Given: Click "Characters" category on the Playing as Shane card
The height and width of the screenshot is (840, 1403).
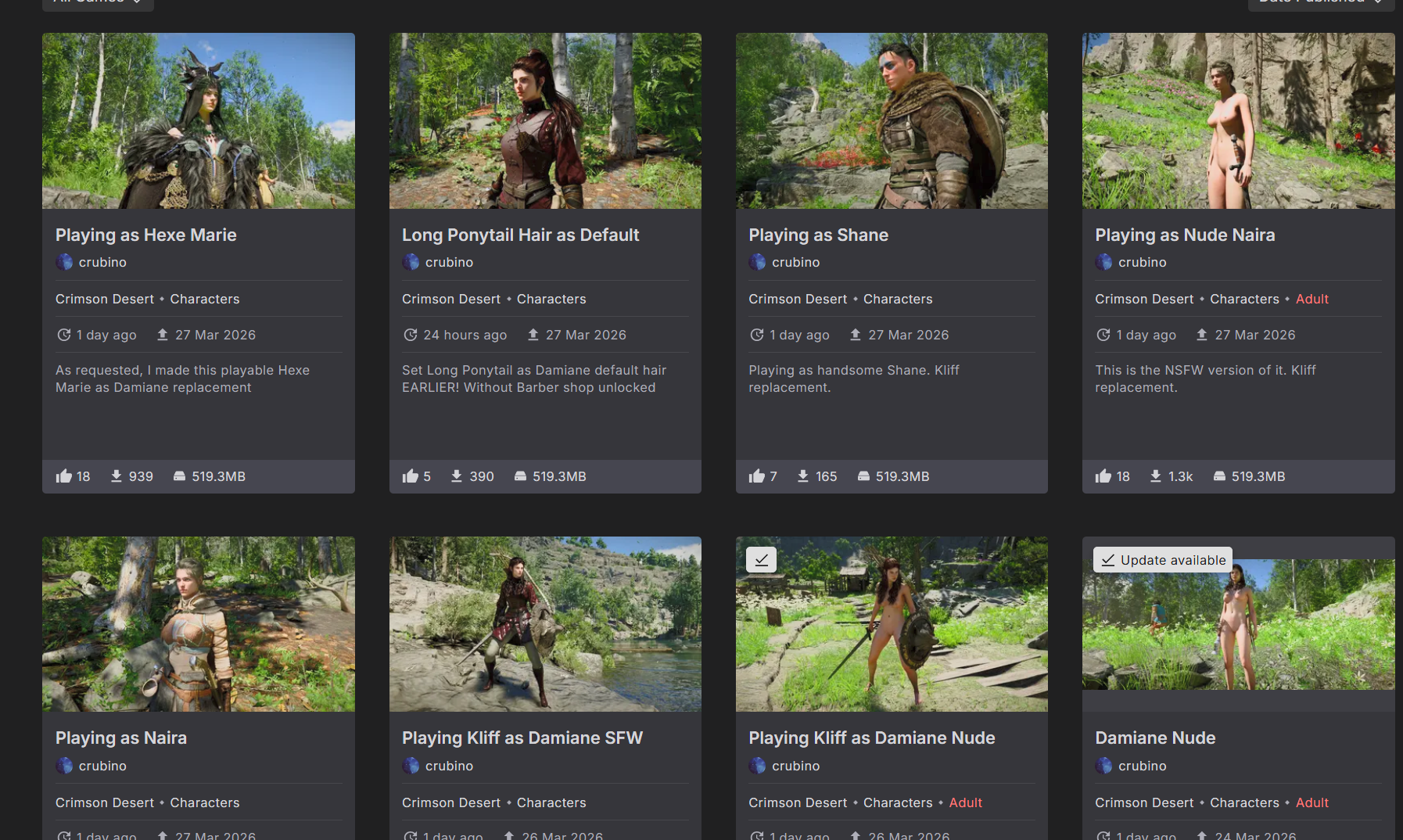Looking at the screenshot, I should coord(898,299).
